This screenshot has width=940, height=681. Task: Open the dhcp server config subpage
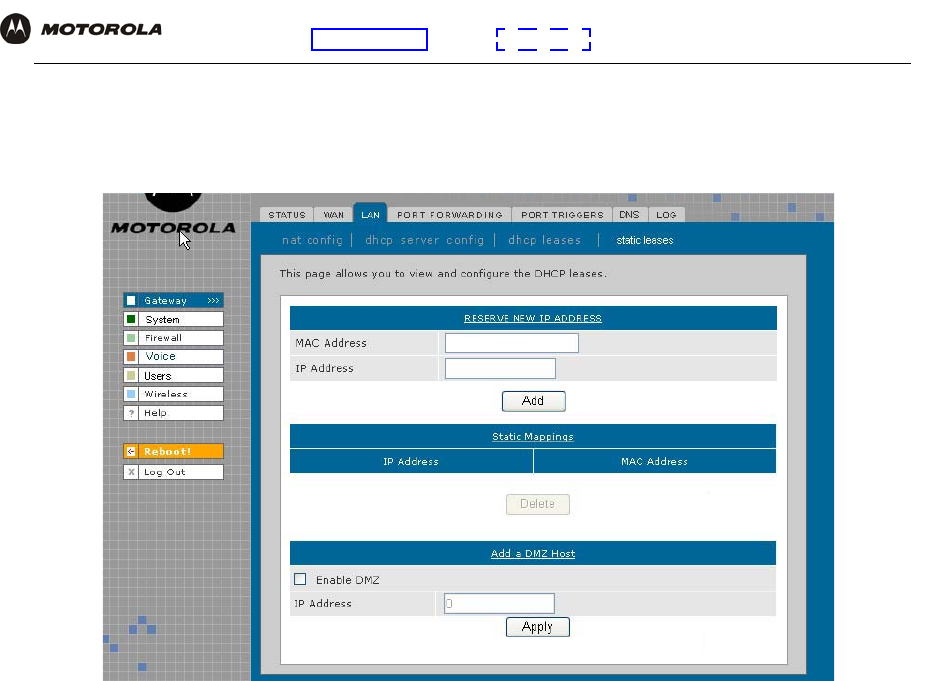click(x=424, y=240)
